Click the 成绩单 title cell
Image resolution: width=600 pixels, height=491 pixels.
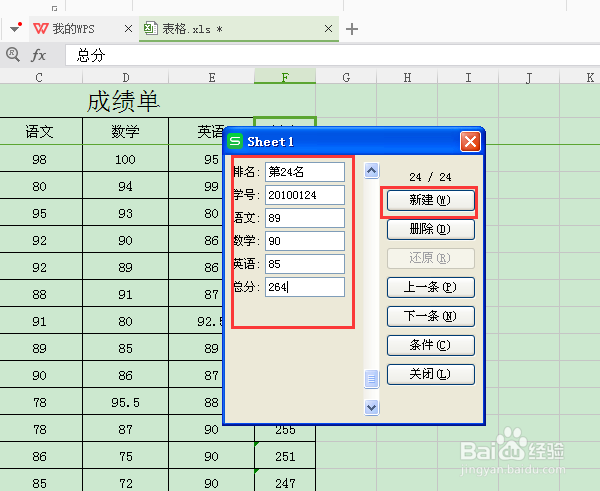click(122, 101)
